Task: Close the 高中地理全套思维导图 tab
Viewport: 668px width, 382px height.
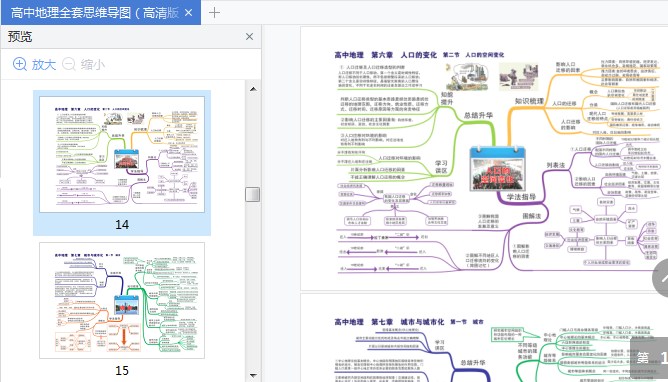Action: 188,13
